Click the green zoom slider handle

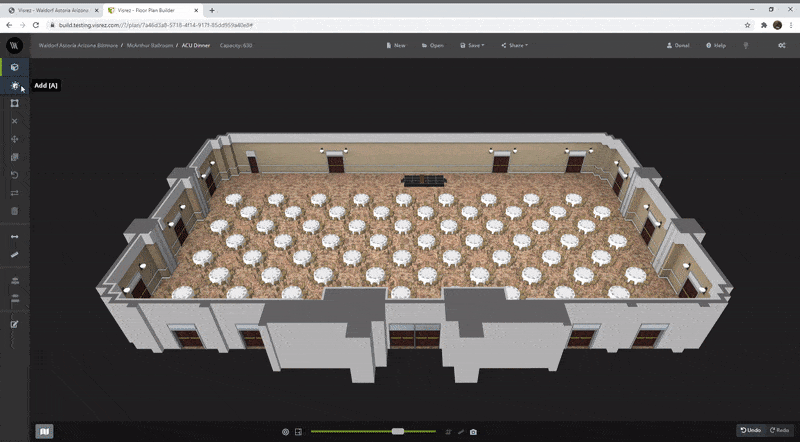(x=398, y=432)
